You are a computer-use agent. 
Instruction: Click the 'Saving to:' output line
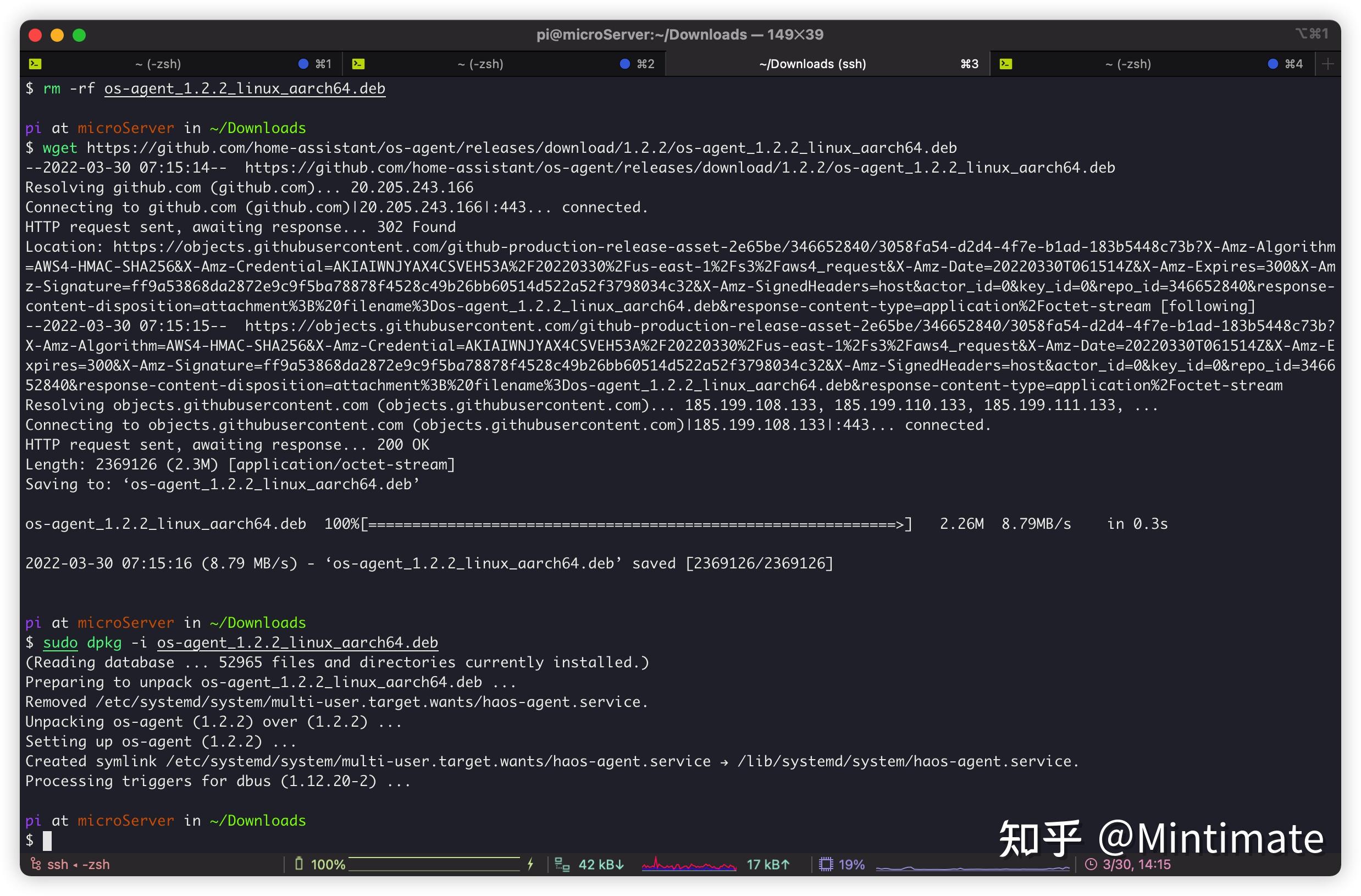pyautogui.click(x=223, y=484)
